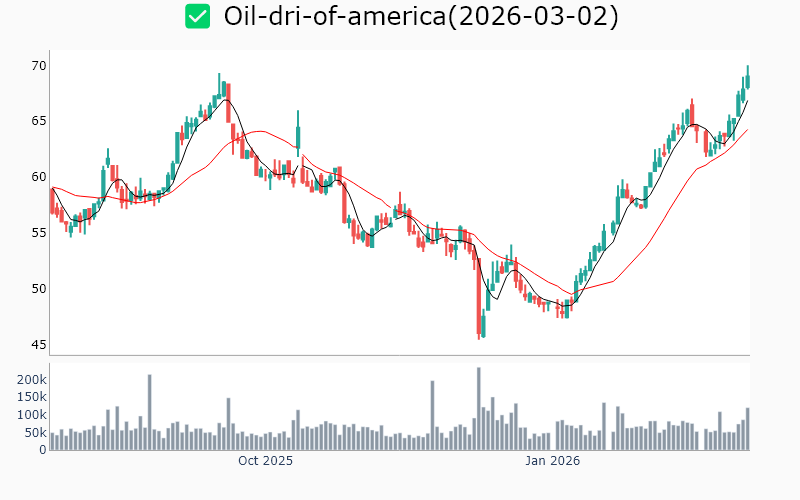Select the rightmost candlestick on the price chart

point(747,80)
